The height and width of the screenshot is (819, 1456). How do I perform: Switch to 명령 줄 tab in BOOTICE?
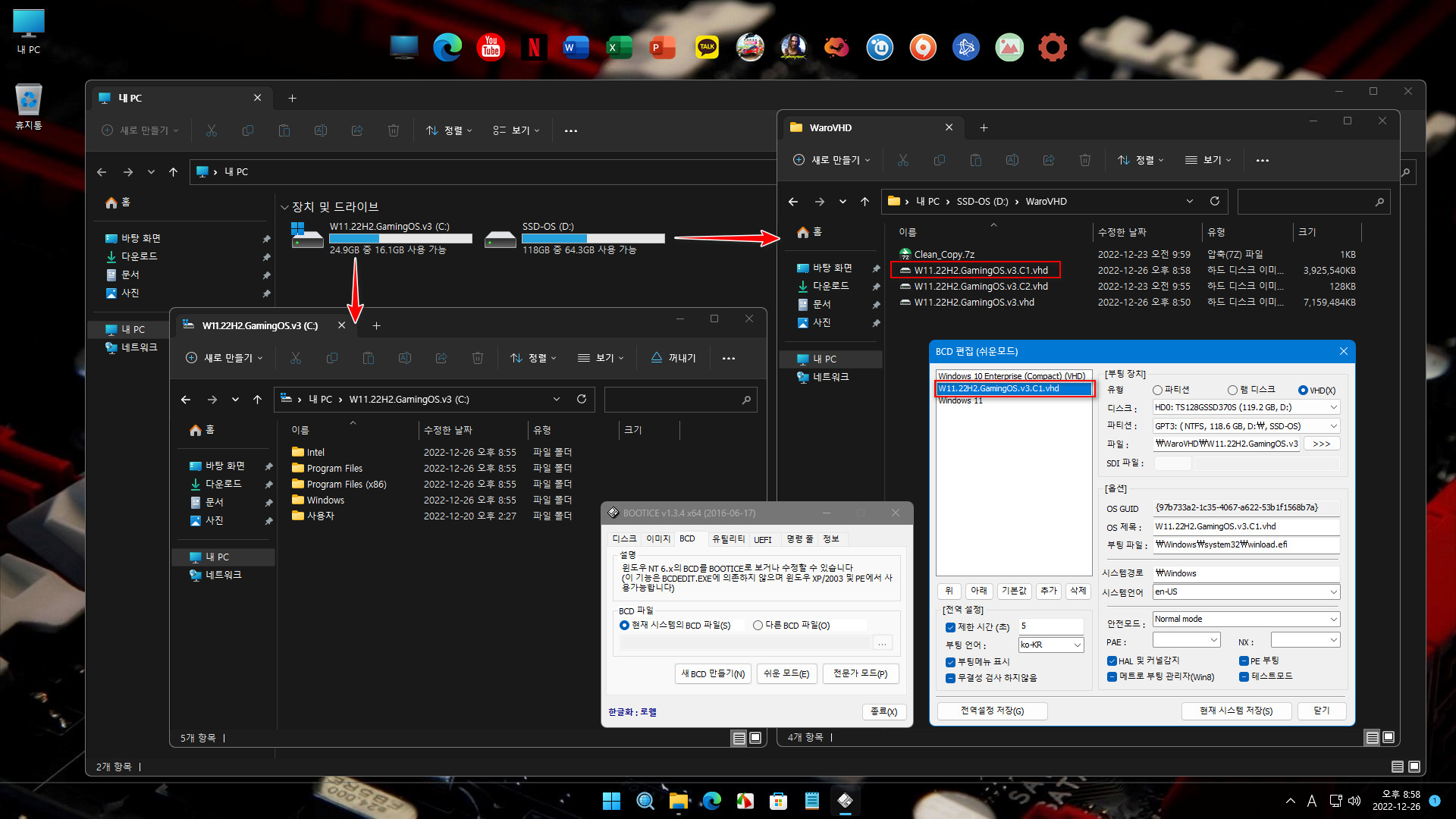click(x=799, y=538)
